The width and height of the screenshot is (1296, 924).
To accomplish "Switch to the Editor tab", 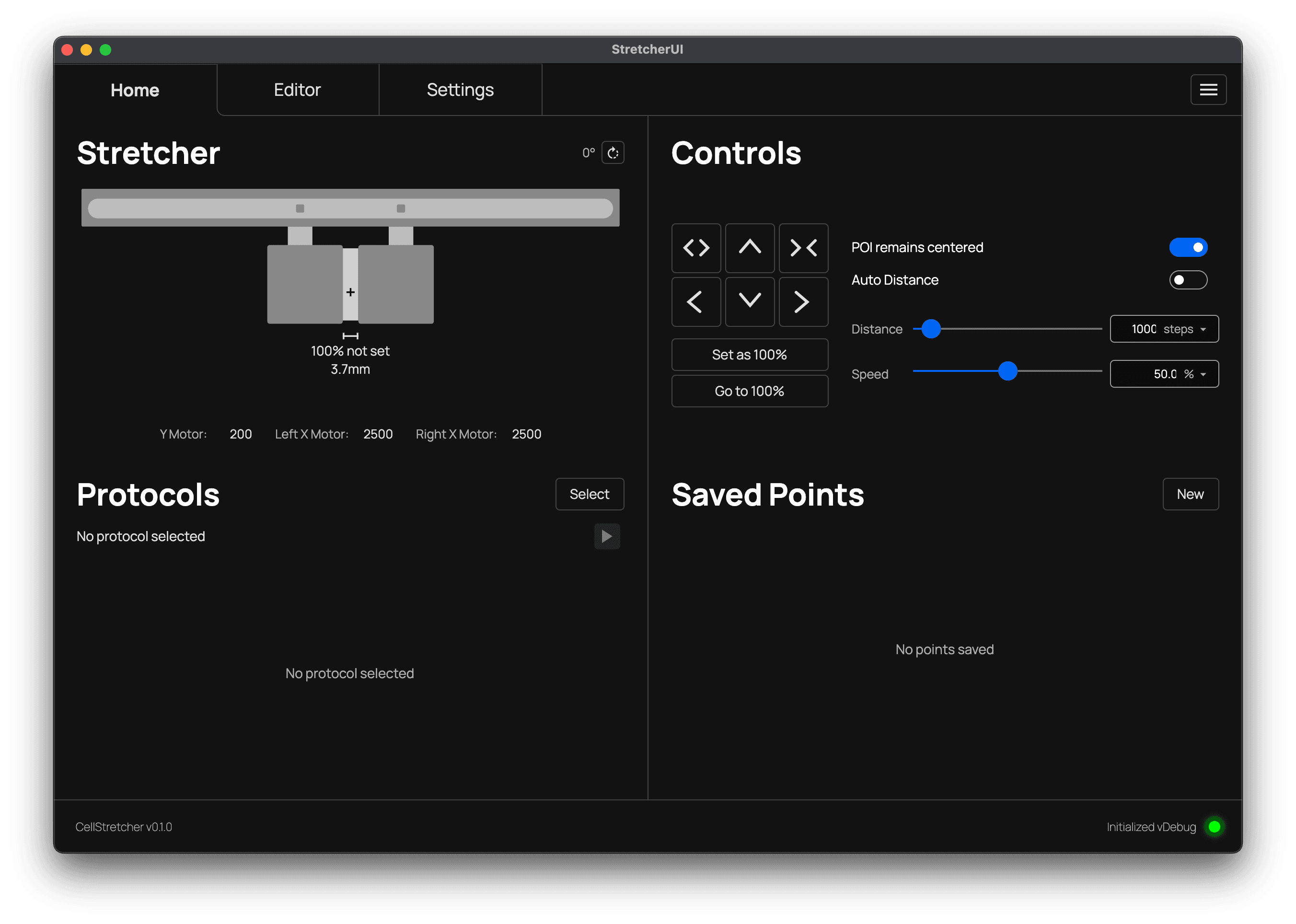I will coord(298,90).
